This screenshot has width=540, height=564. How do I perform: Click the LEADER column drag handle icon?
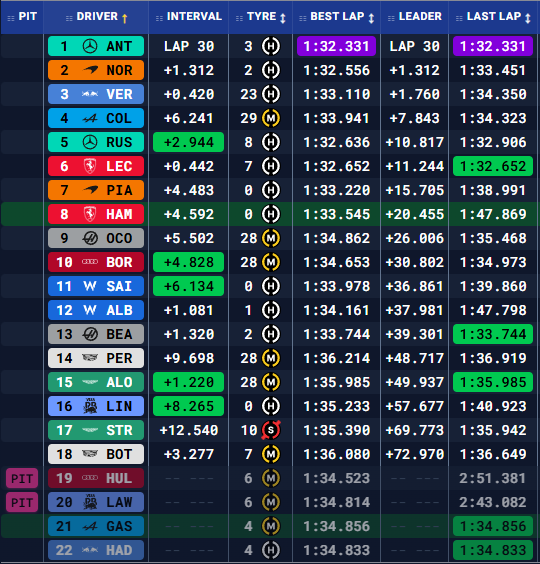(x=391, y=18)
